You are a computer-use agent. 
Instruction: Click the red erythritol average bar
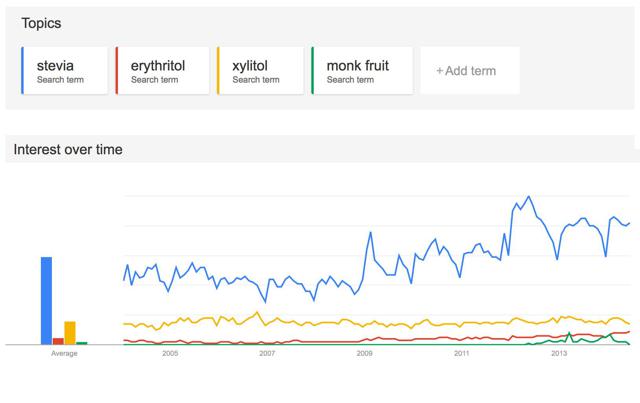pos(58,341)
